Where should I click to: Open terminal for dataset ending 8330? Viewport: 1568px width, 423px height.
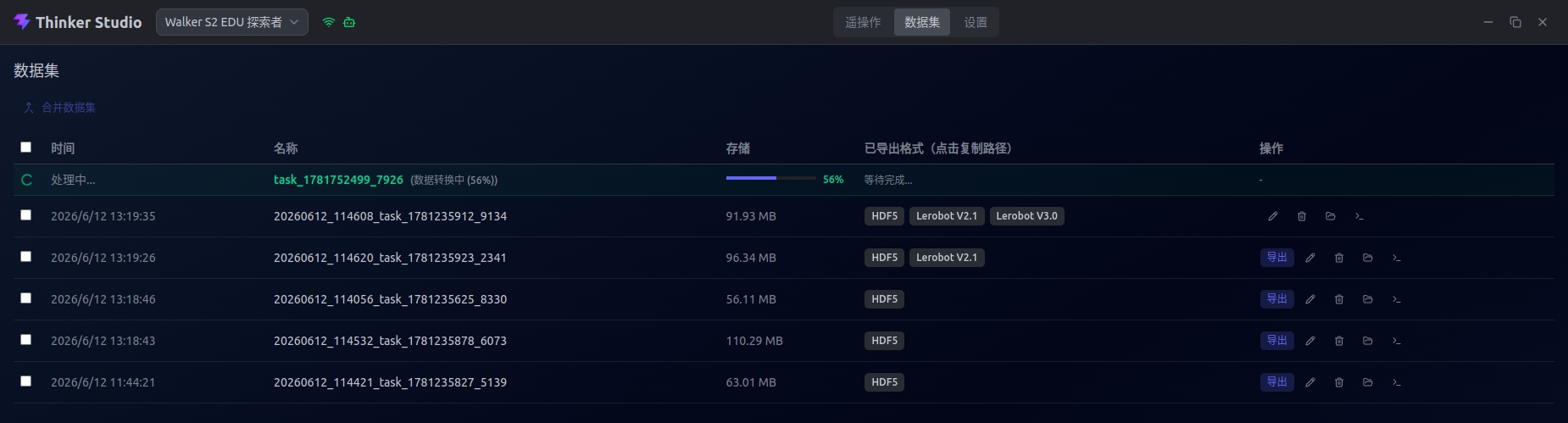(x=1397, y=299)
